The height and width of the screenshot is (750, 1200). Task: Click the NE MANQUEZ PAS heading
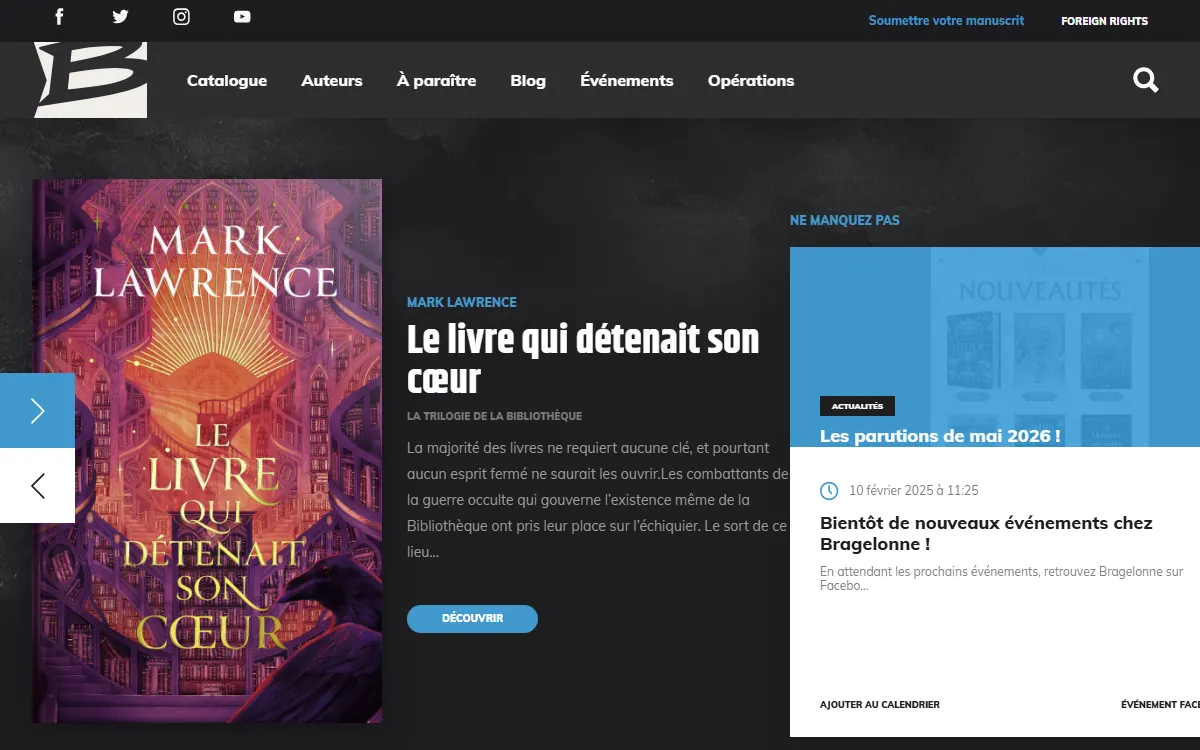point(845,220)
